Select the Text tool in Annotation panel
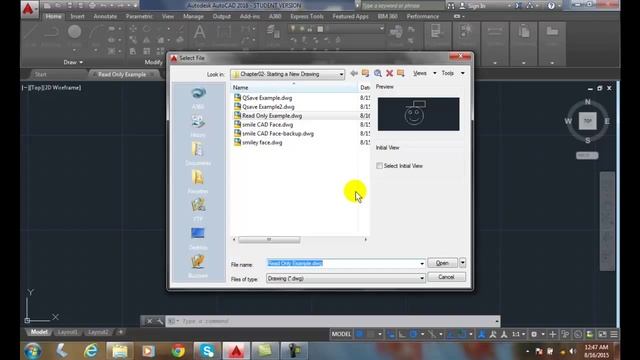 pyautogui.click(x=199, y=32)
